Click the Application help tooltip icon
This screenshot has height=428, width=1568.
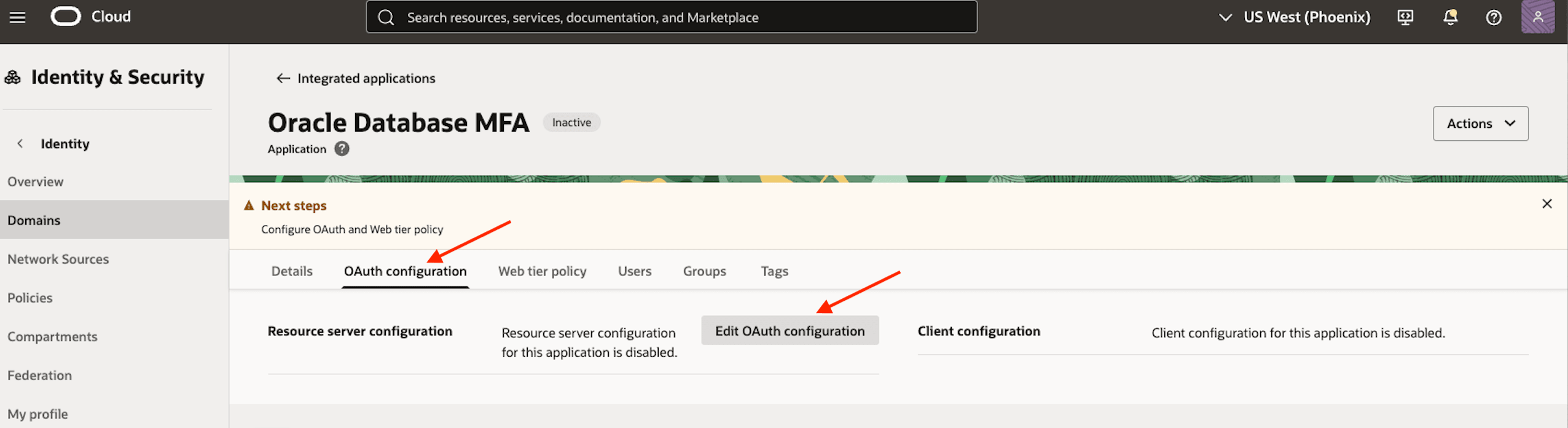[342, 149]
